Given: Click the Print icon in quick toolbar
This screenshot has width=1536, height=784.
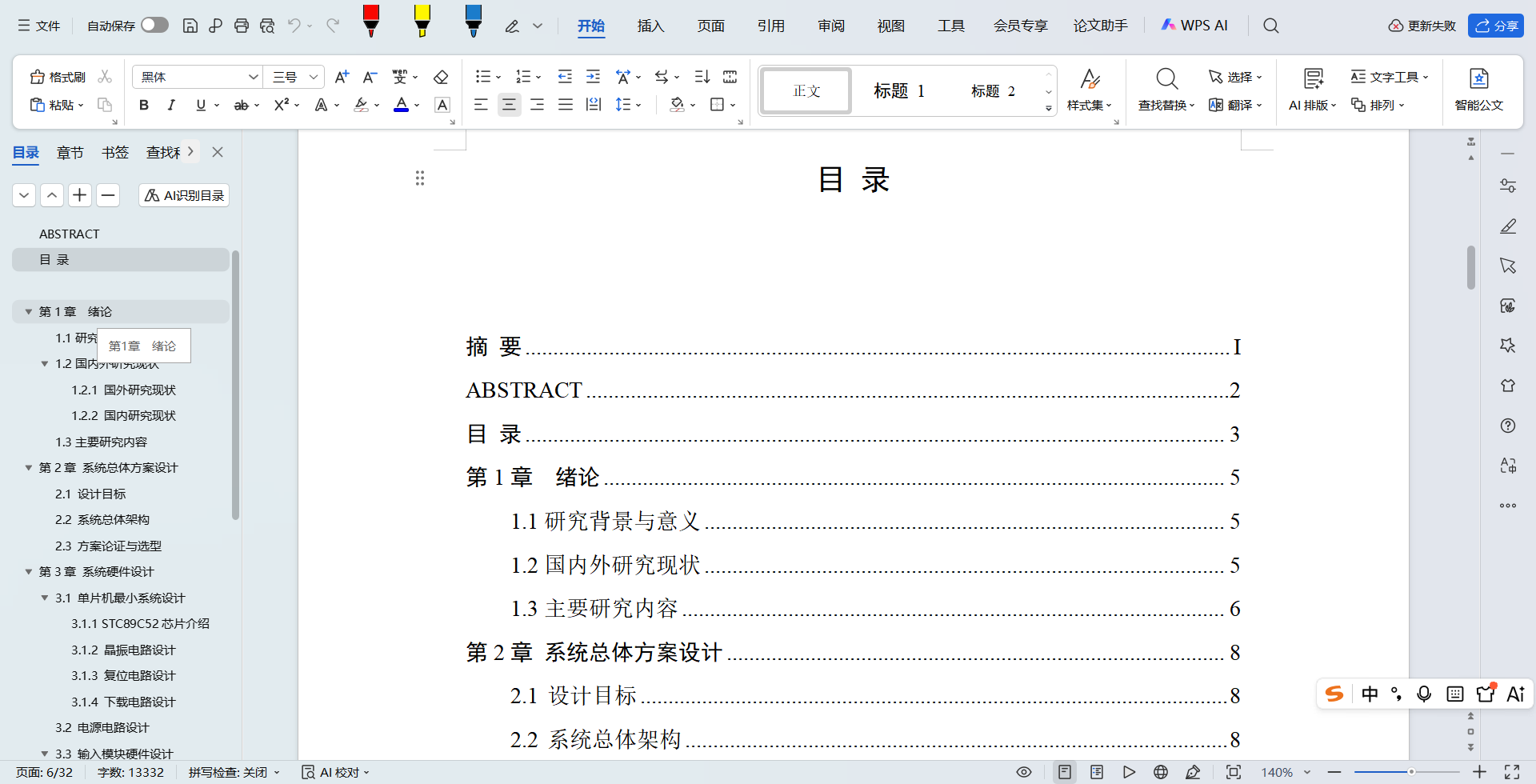Looking at the screenshot, I should click(242, 26).
